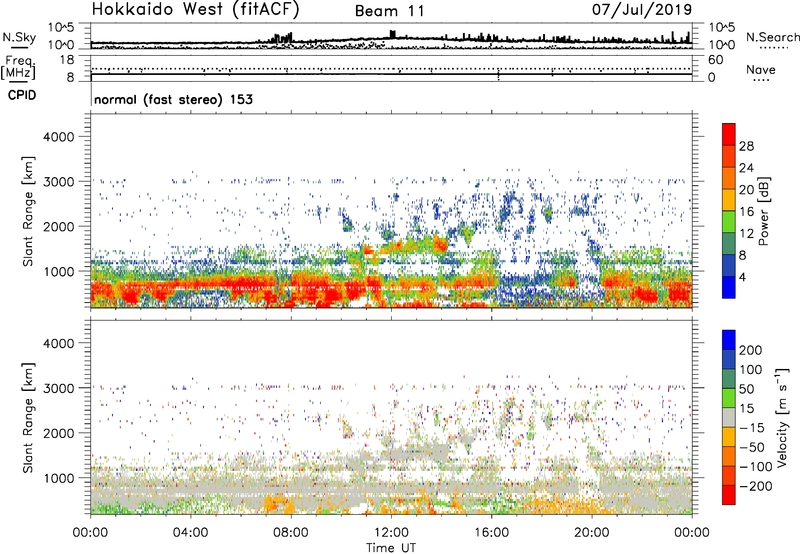
Task: Click the power panel 'Slant Range [km]' label
Action: pos(28,211)
